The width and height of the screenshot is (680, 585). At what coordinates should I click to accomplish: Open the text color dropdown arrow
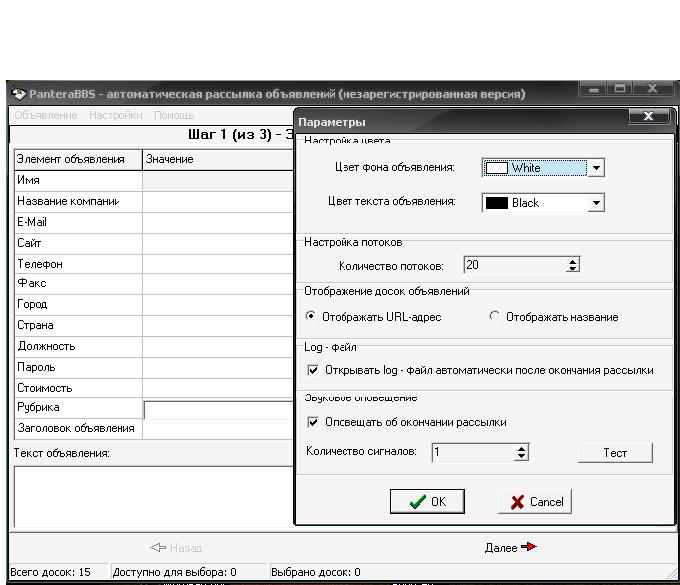tap(596, 203)
